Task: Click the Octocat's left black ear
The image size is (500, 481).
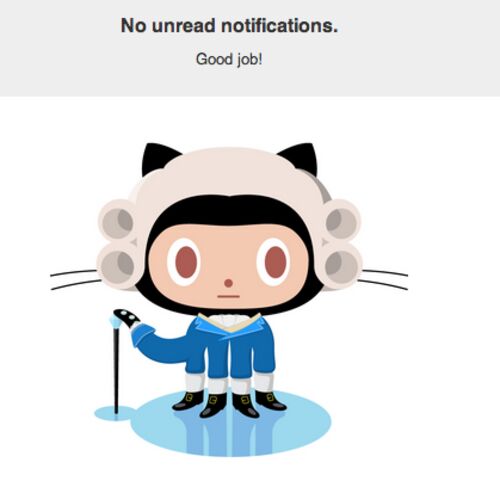Action: (x=160, y=158)
